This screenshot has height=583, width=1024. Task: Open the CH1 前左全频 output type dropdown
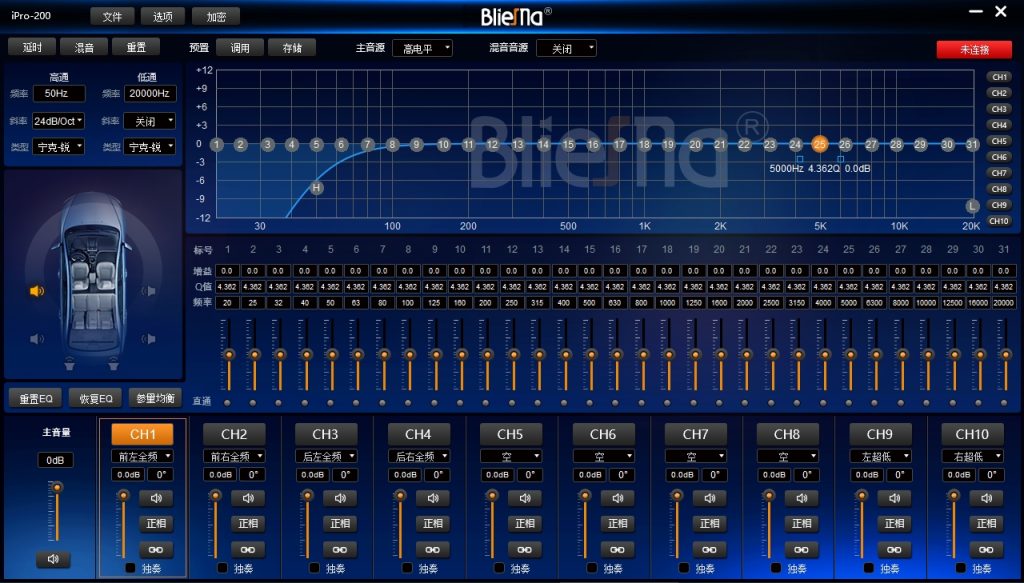(142, 456)
